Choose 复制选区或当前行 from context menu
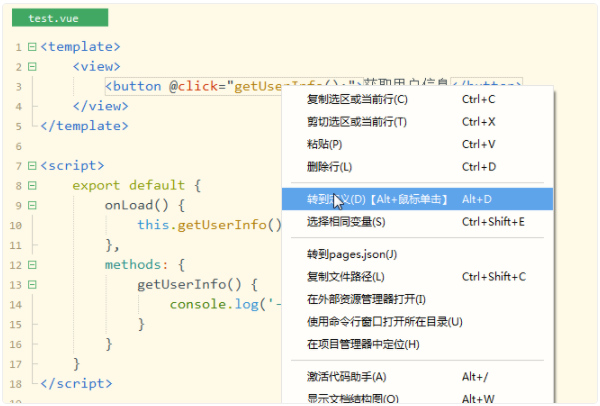This screenshot has width=600, height=406. [x=358, y=99]
